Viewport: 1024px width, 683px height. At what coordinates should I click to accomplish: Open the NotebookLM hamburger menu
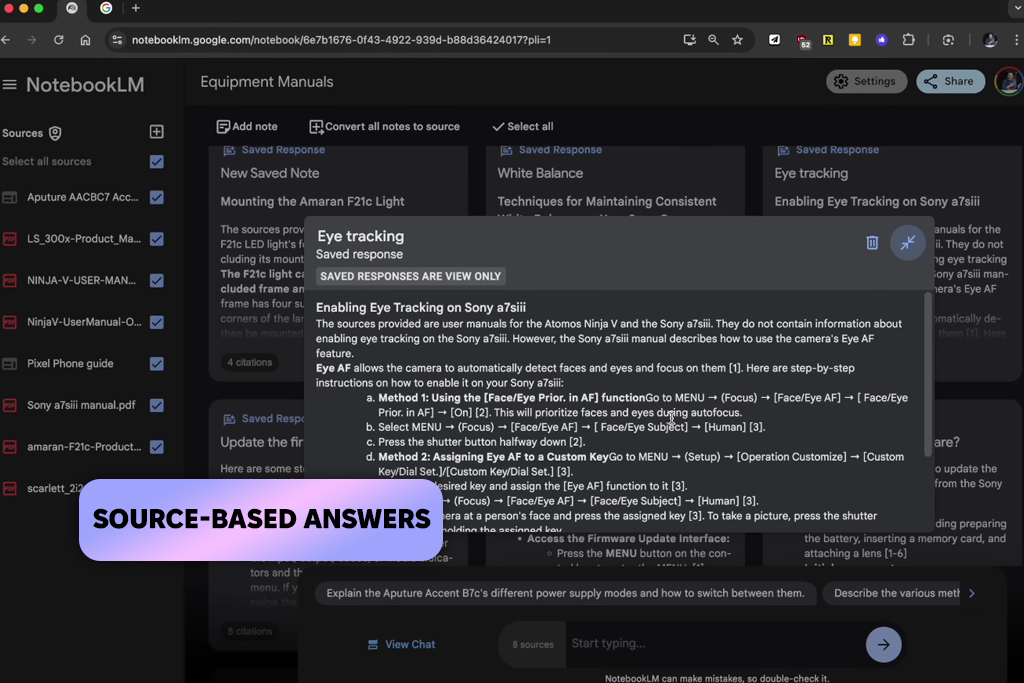pos(9,85)
